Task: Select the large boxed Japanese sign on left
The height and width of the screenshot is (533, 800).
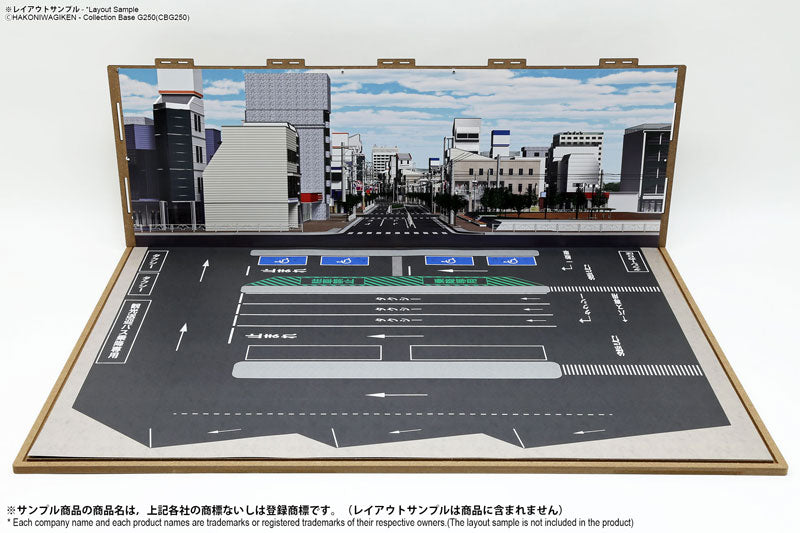Action: 122,331
